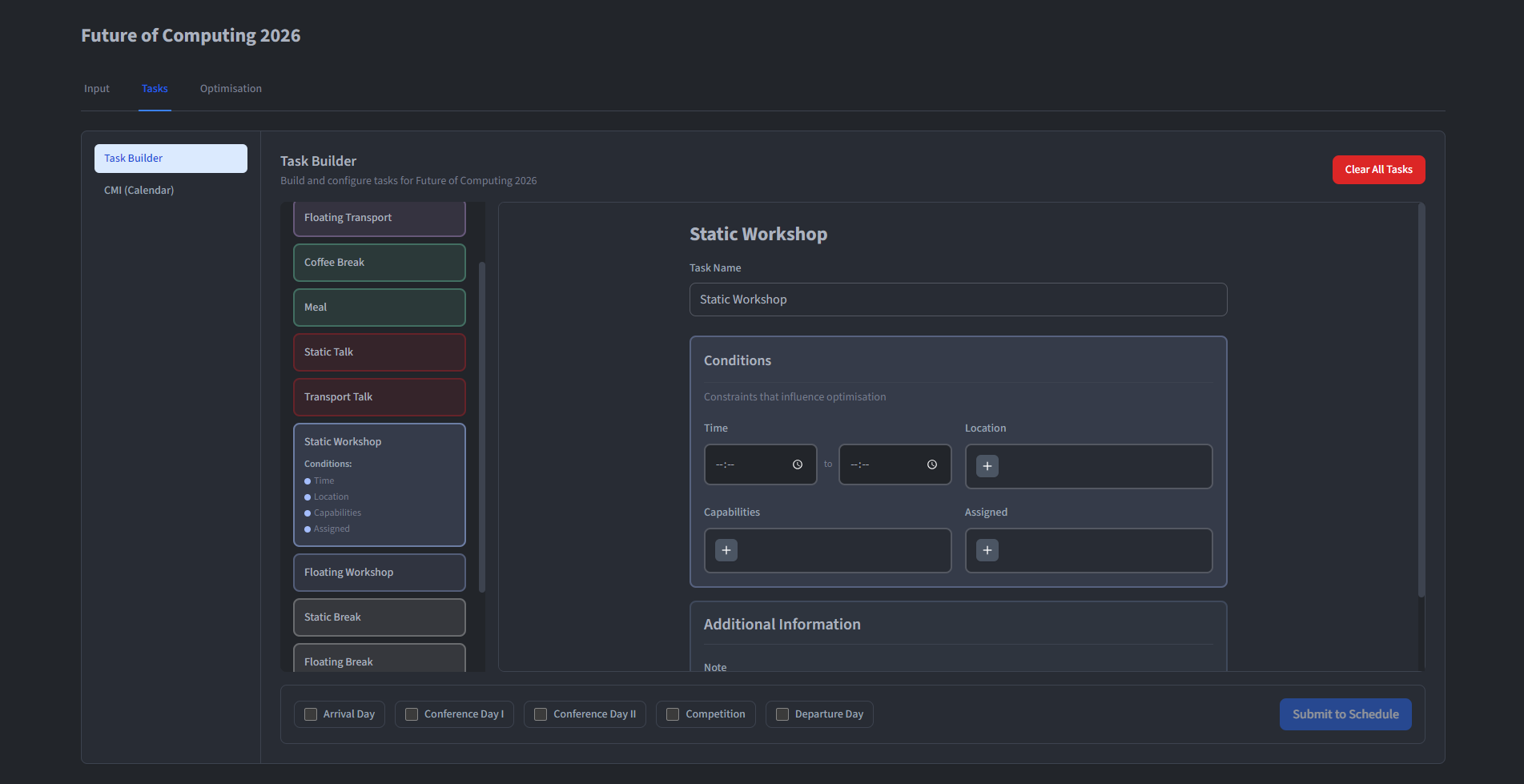Pick the Static Talk task card
The height and width of the screenshot is (784, 1524).
click(x=380, y=352)
